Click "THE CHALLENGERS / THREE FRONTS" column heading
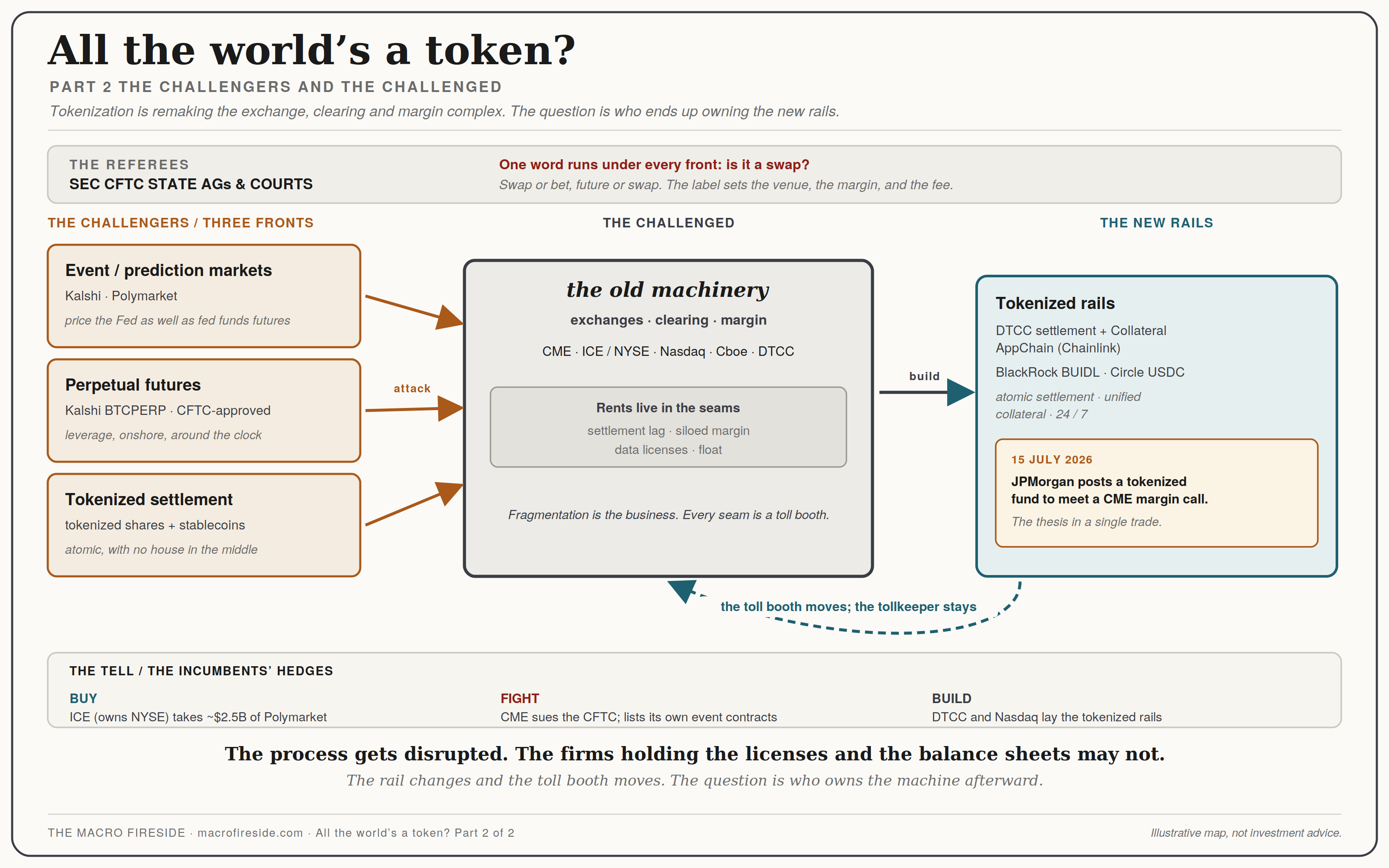Image resolution: width=1389 pixels, height=868 pixels. coord(181,223)
